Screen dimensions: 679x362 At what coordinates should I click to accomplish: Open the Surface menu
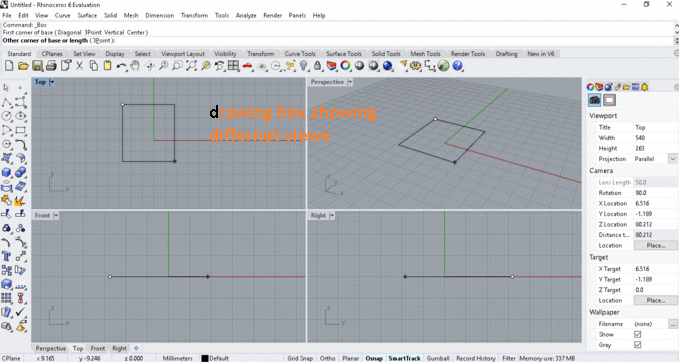click(87, 15)
